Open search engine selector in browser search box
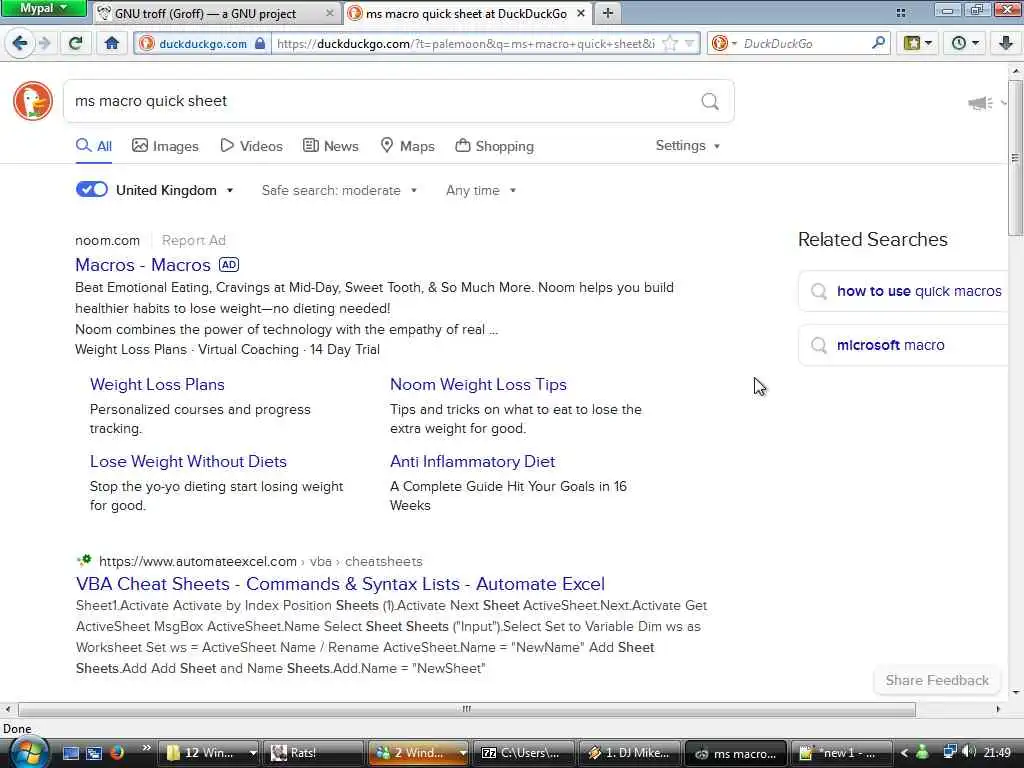1024x768 pixels. click(x=724, y=44)
